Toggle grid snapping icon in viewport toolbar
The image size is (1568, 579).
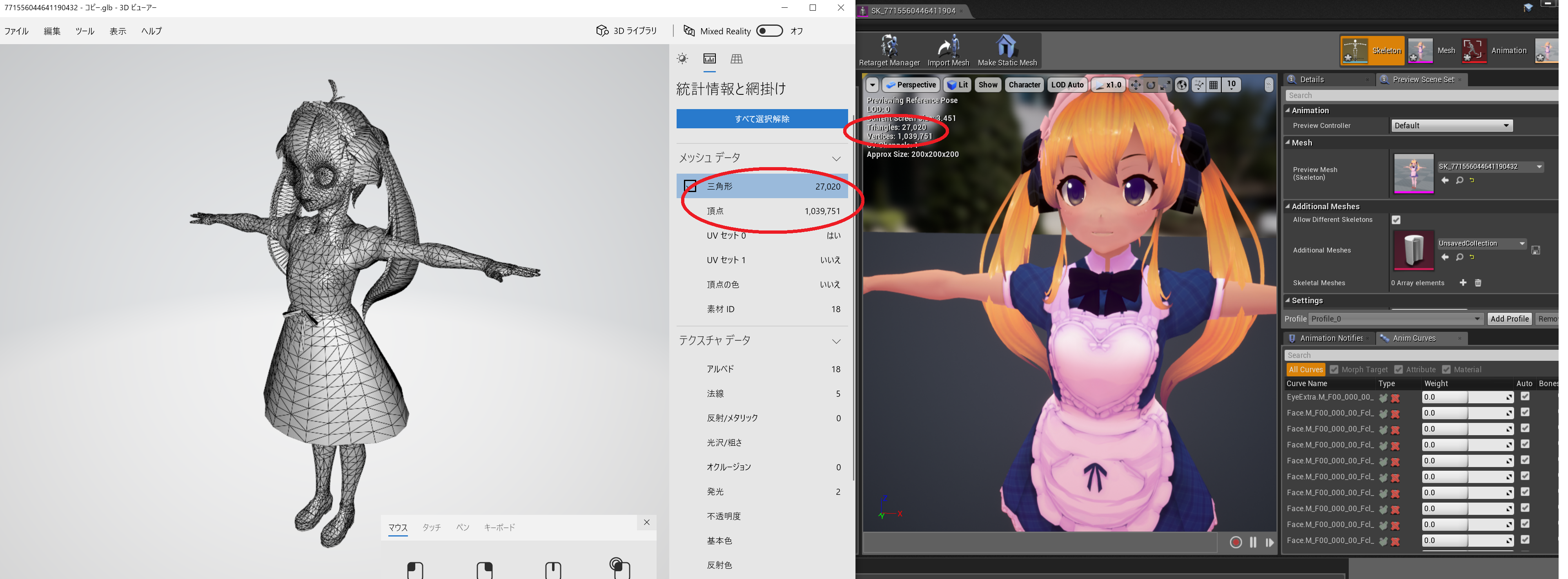click(1214, 85)
